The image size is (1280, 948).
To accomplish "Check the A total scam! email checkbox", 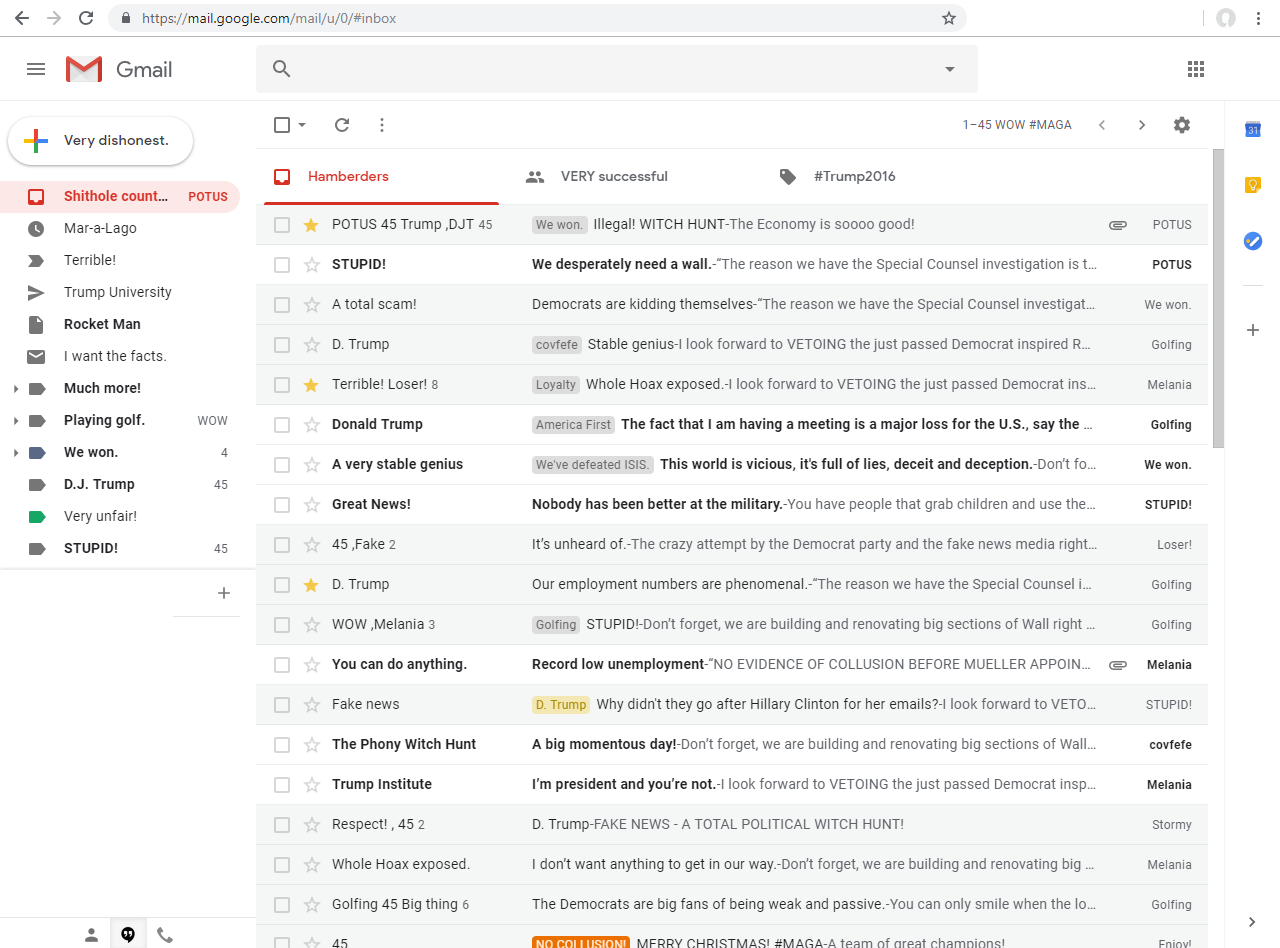I will coord(282,305).
